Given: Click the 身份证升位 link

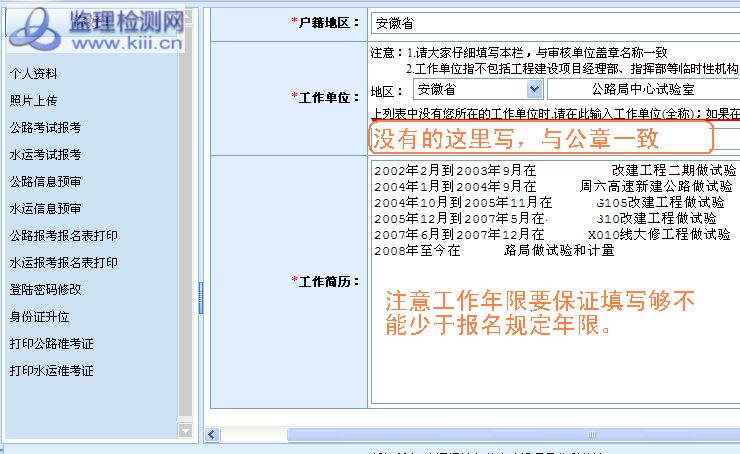Looking at the screenshot, I should coord(39,317).
